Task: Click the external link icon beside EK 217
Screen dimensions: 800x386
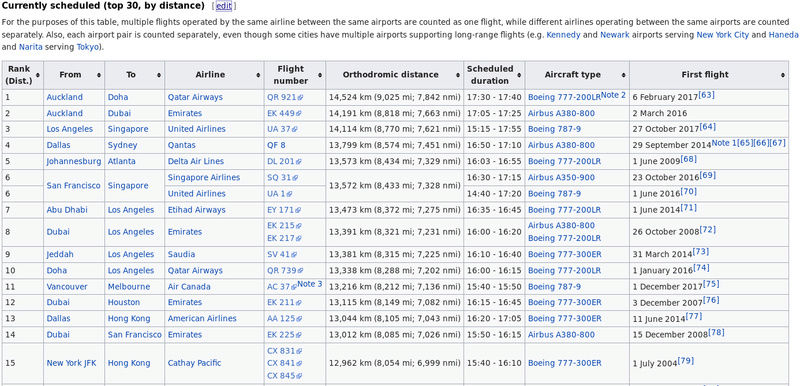Action: (299, 239)
